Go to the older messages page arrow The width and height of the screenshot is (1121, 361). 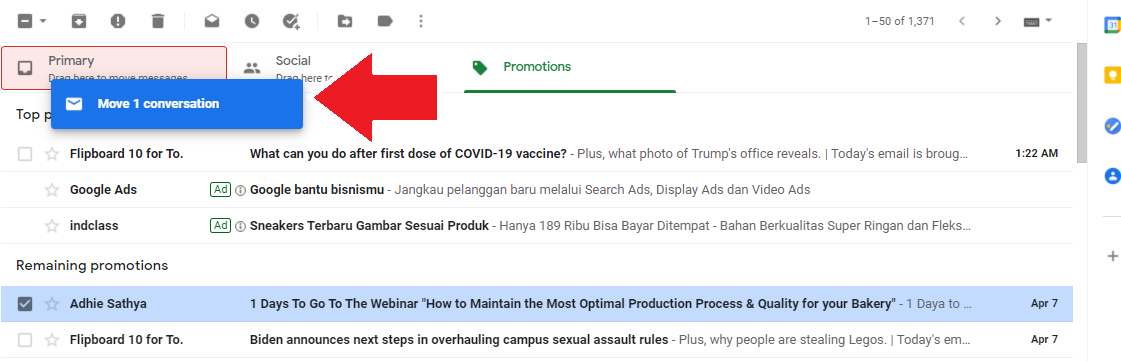998,21
